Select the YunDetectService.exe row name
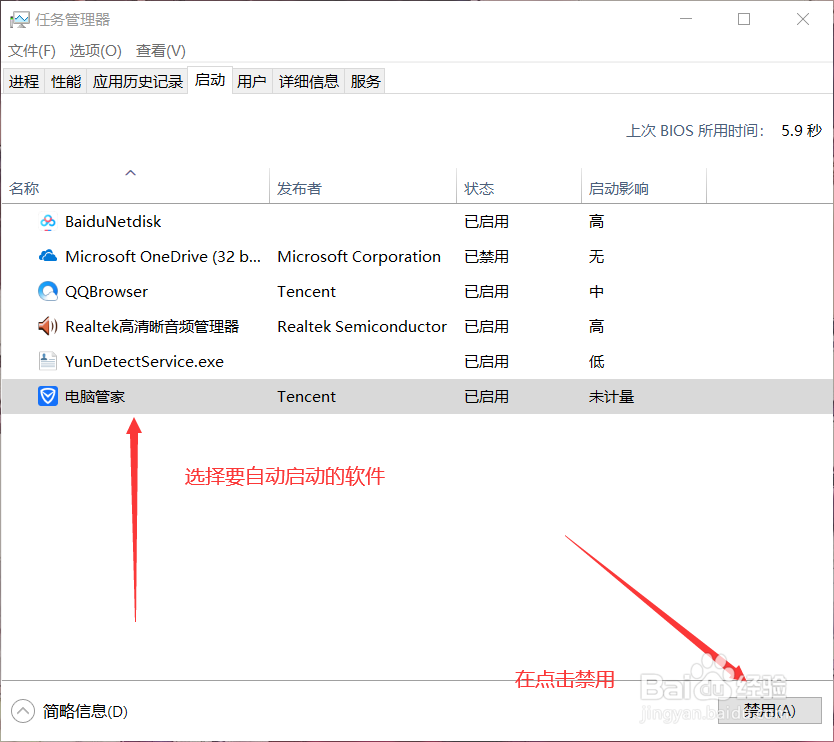 [x=144, y=362]
